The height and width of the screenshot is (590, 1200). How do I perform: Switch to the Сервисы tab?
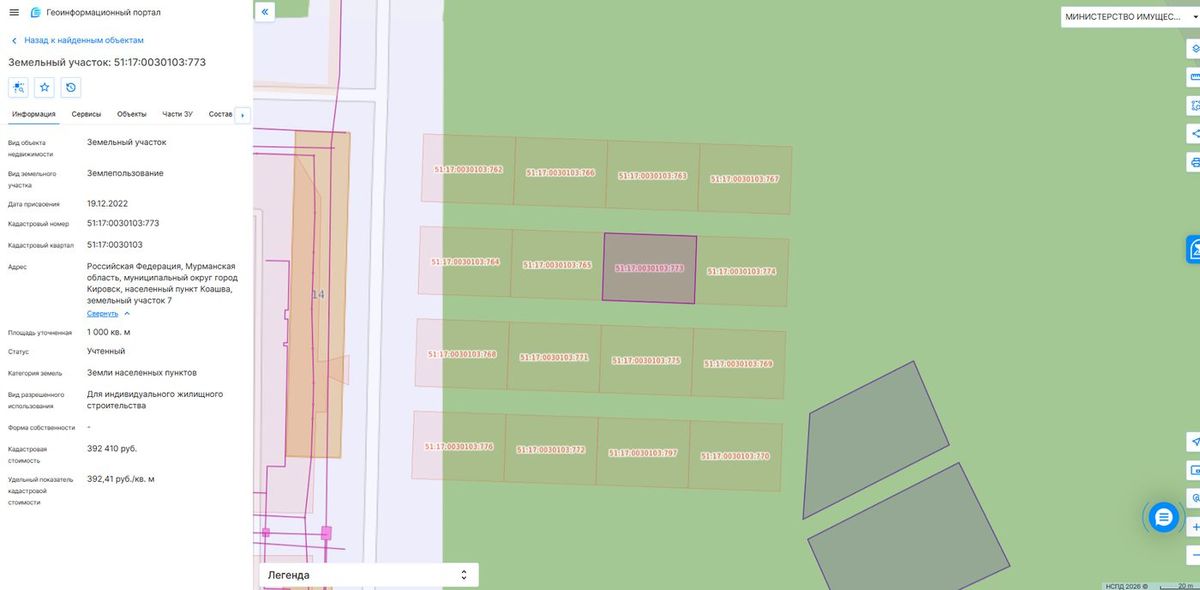(86, 114)
